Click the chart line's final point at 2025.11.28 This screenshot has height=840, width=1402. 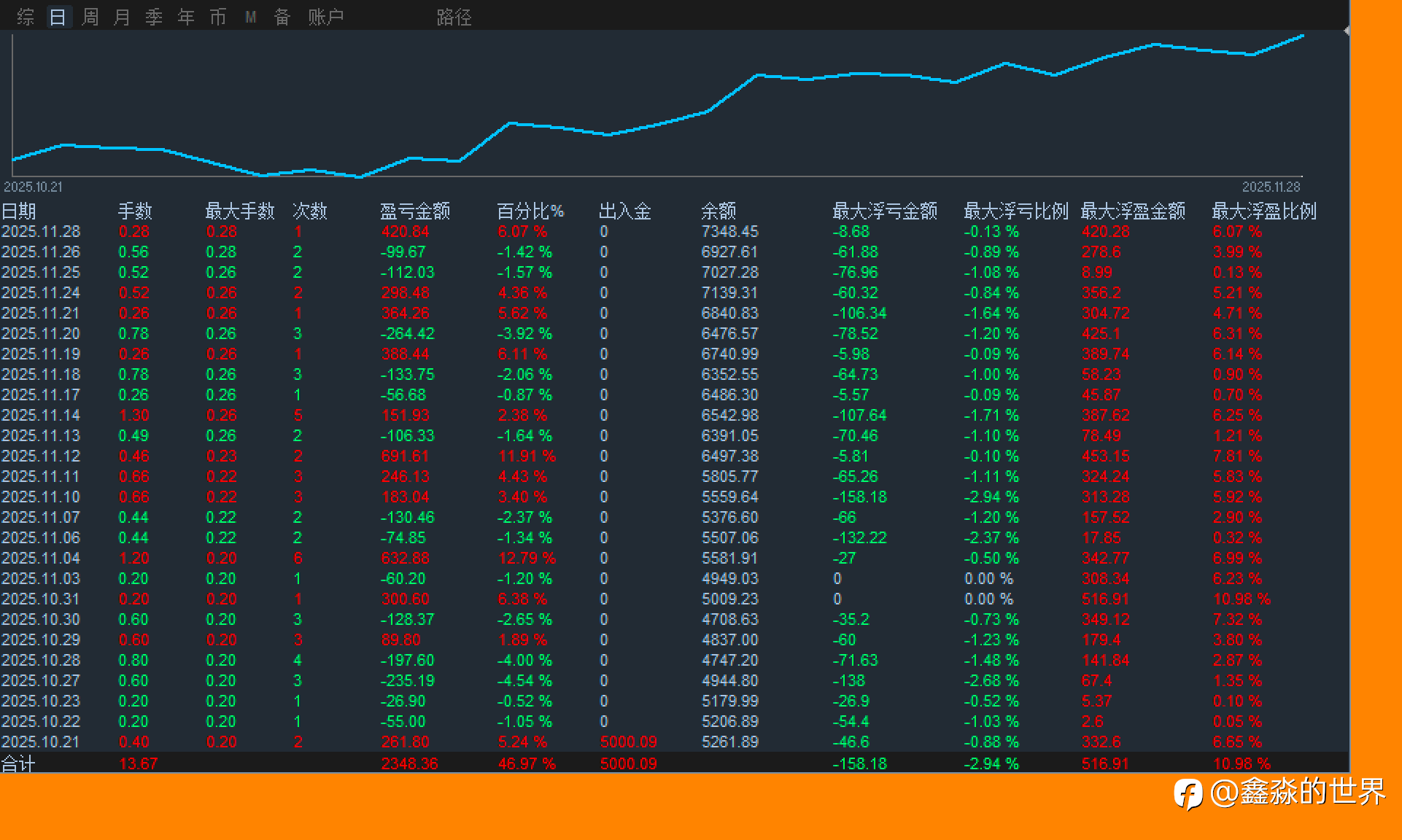1303,35
